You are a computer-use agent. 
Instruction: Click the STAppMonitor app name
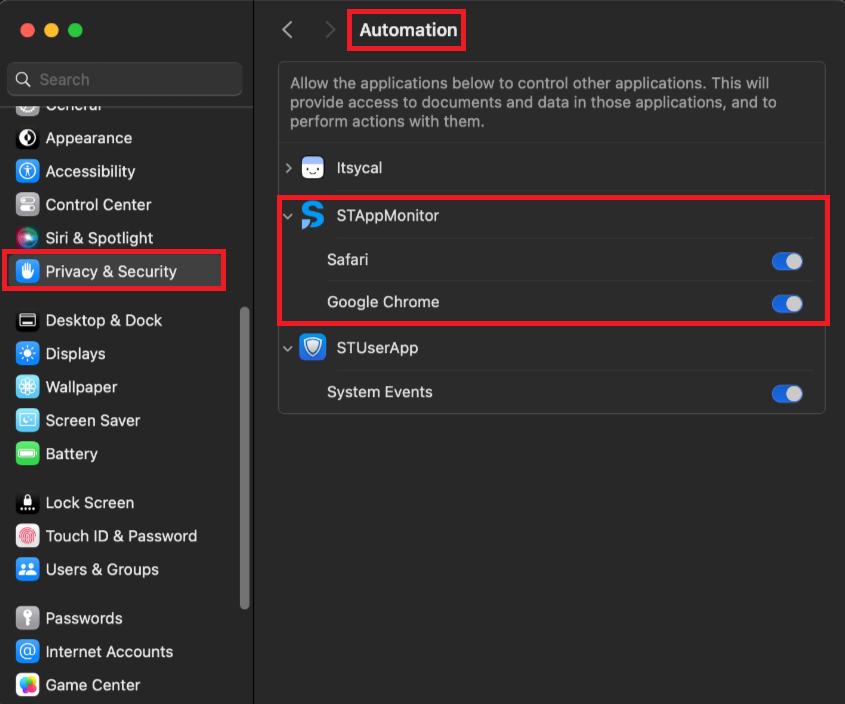(387, 216)
